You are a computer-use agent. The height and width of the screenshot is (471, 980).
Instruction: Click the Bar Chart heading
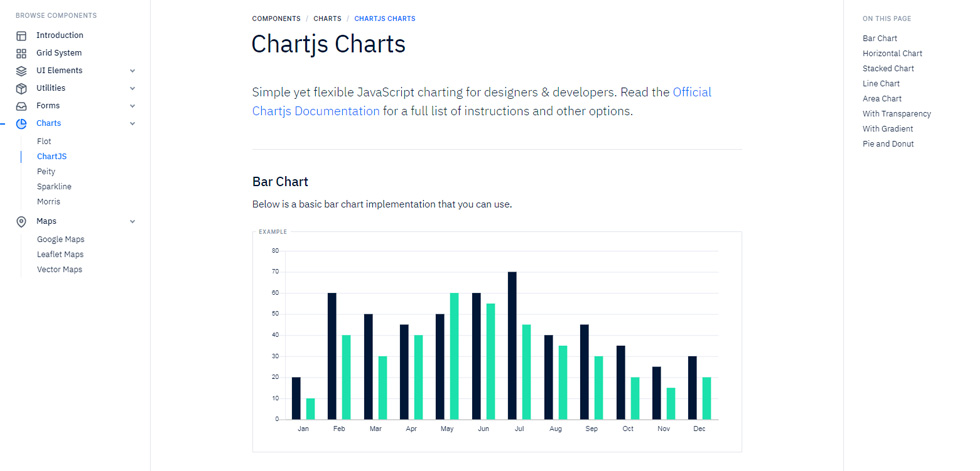tap(280, 182)
